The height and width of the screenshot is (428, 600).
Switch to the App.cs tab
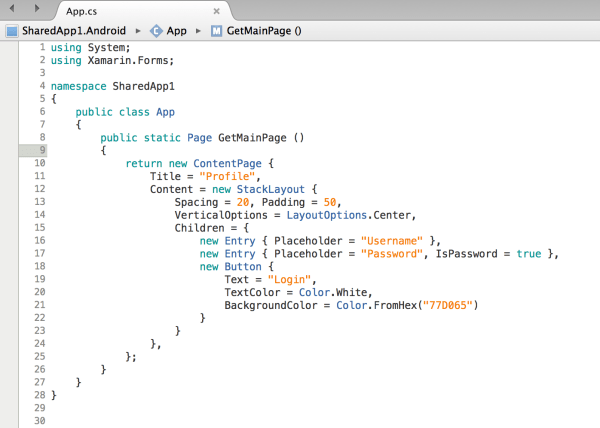(85, 12)
